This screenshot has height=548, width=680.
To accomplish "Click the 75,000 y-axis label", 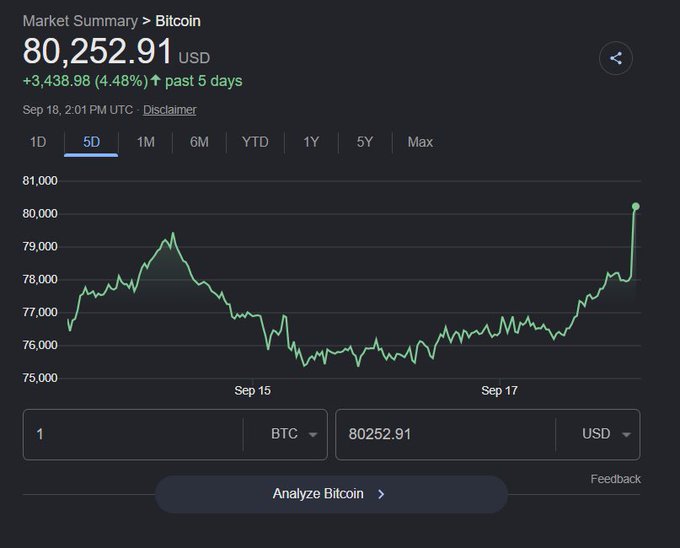I will 40,378.
